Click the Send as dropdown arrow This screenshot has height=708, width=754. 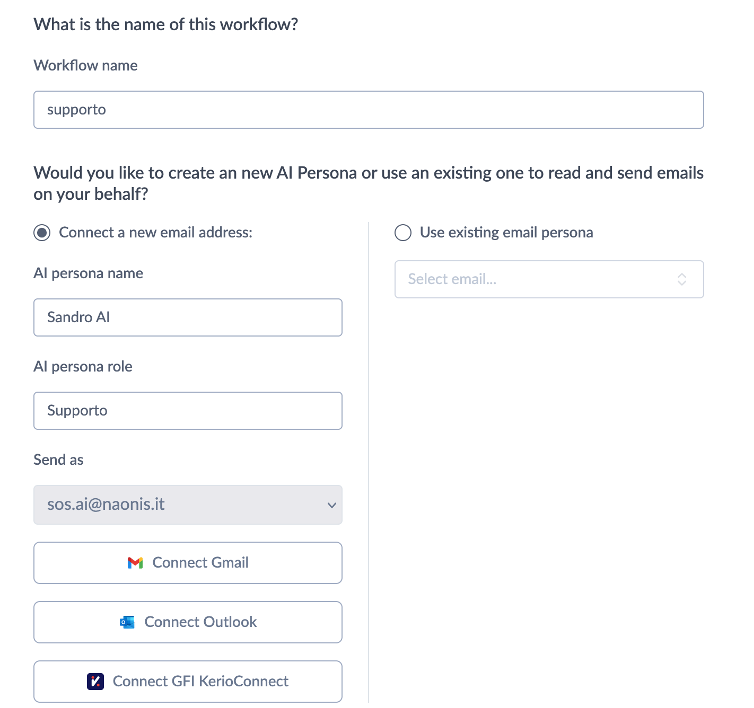pyautogui.click(x=331, y=506)
